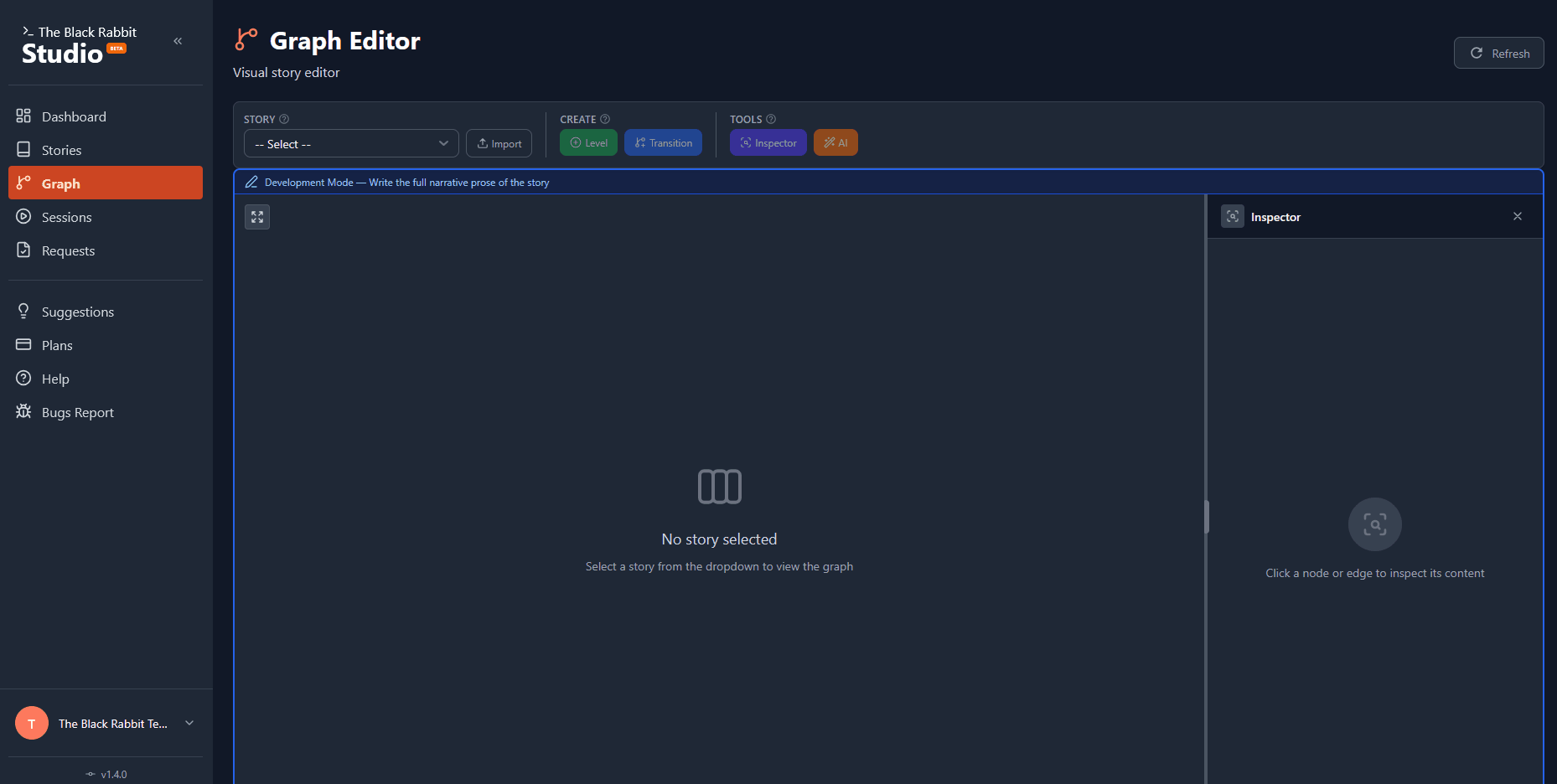
Task: Toggle fullscreen graph canvas
Action: tap(257, 217)
